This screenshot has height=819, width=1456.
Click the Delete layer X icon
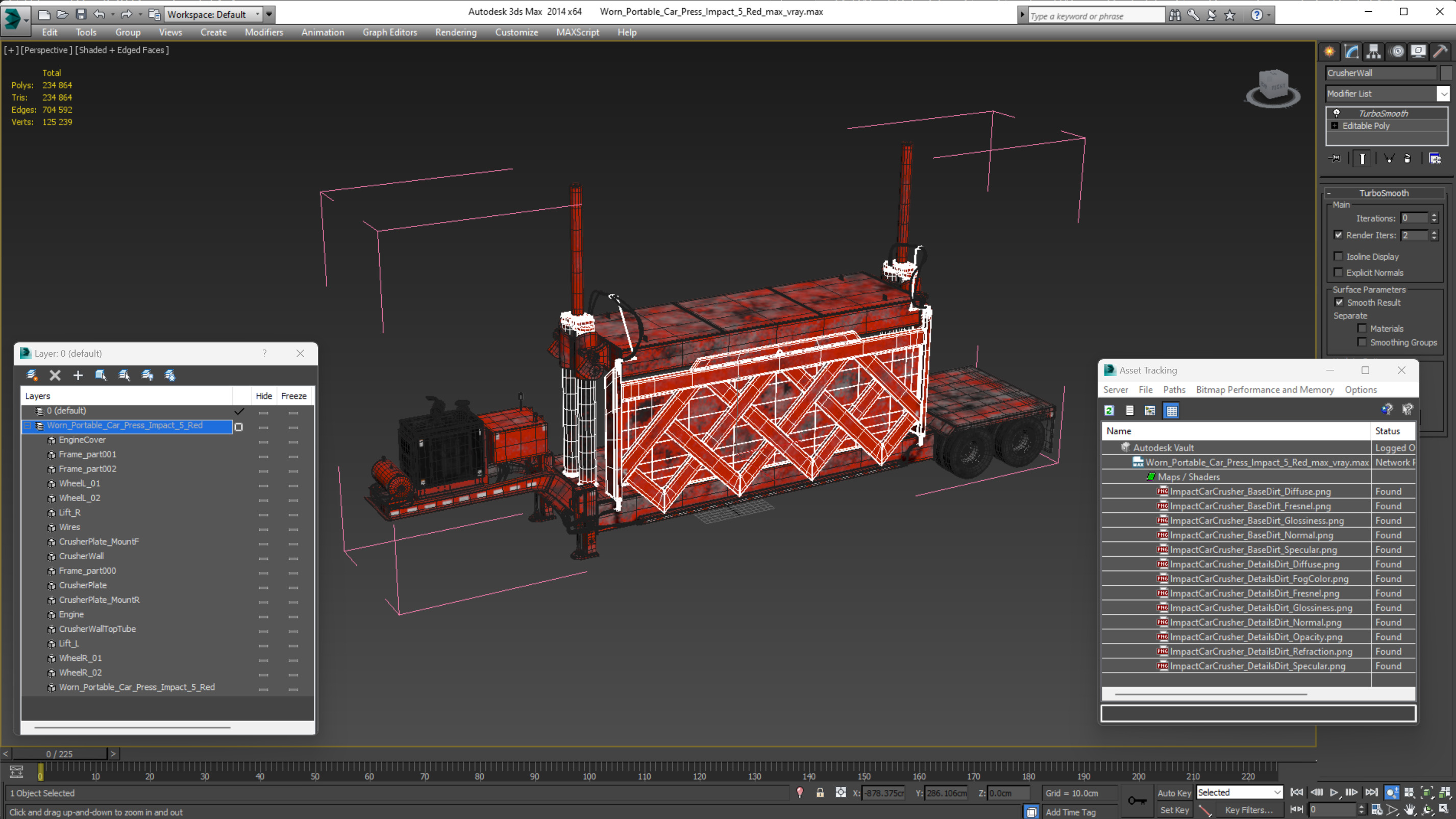(x=55, y=375)
